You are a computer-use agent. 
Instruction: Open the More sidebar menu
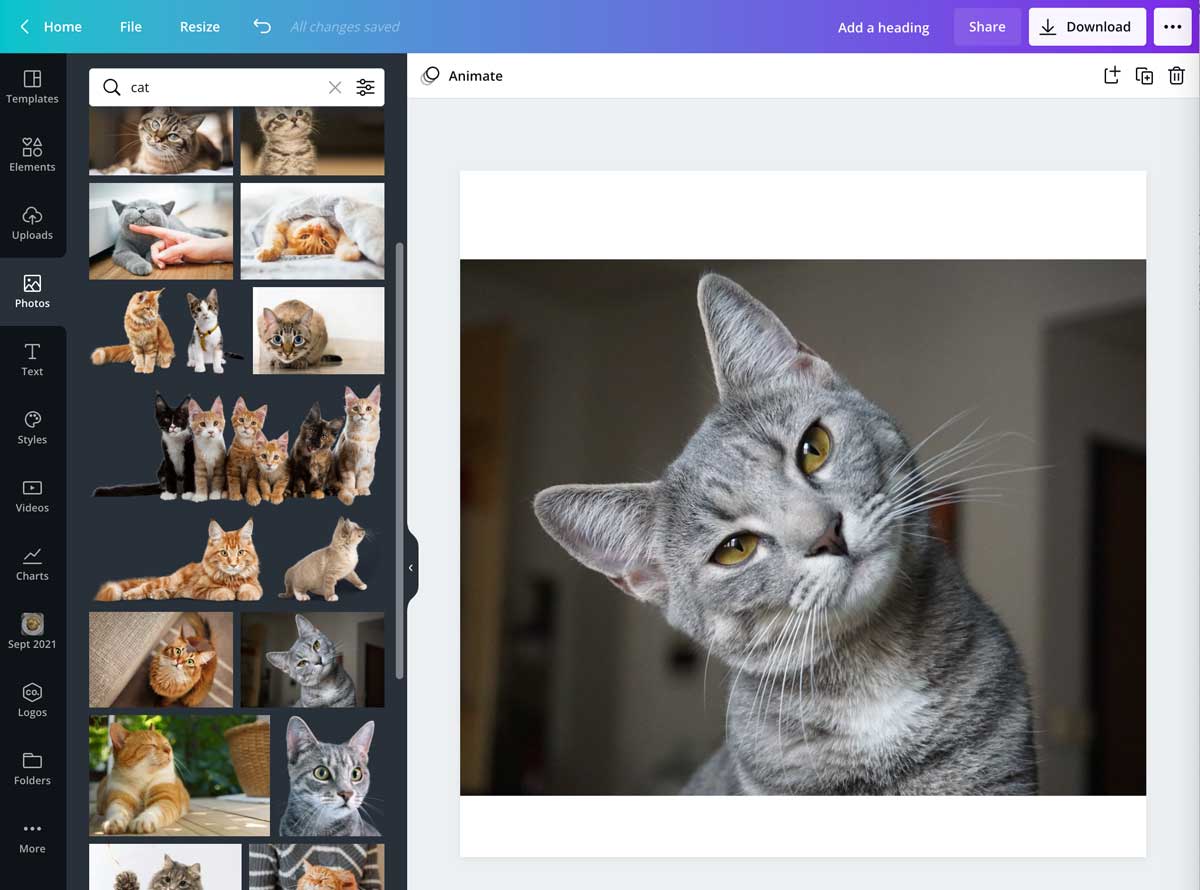click(32, 837)
